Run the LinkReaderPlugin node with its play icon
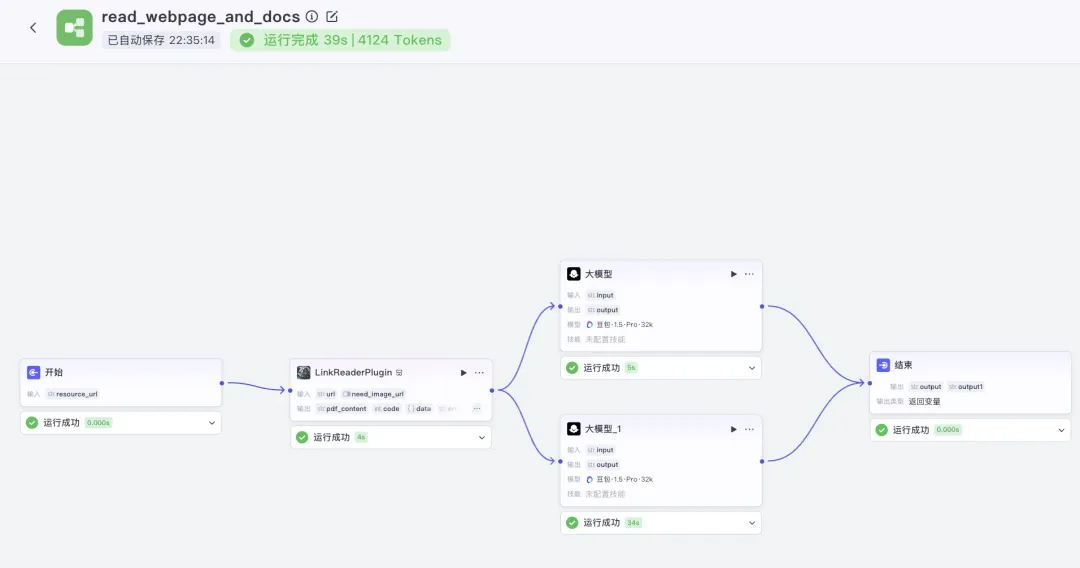The height and width of the screenshot is (568, 1080). pyautogui.click(x=464, y=372)
